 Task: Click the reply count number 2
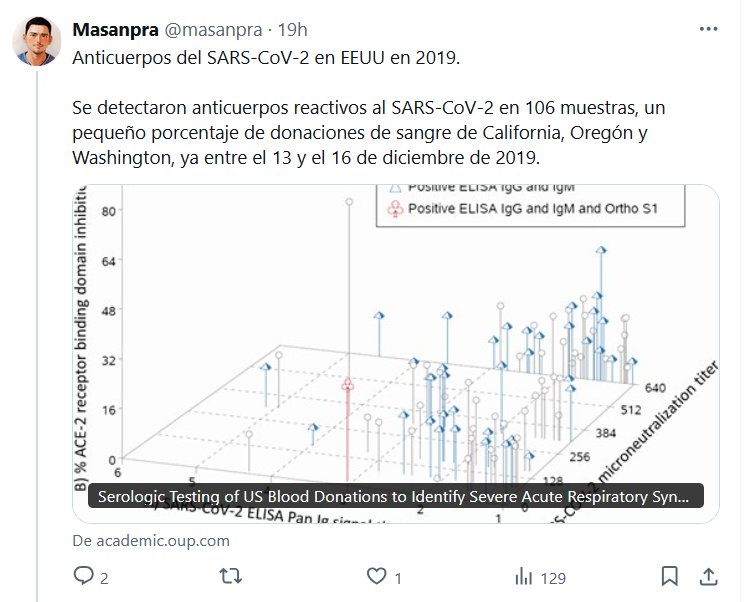click(103, 577)
